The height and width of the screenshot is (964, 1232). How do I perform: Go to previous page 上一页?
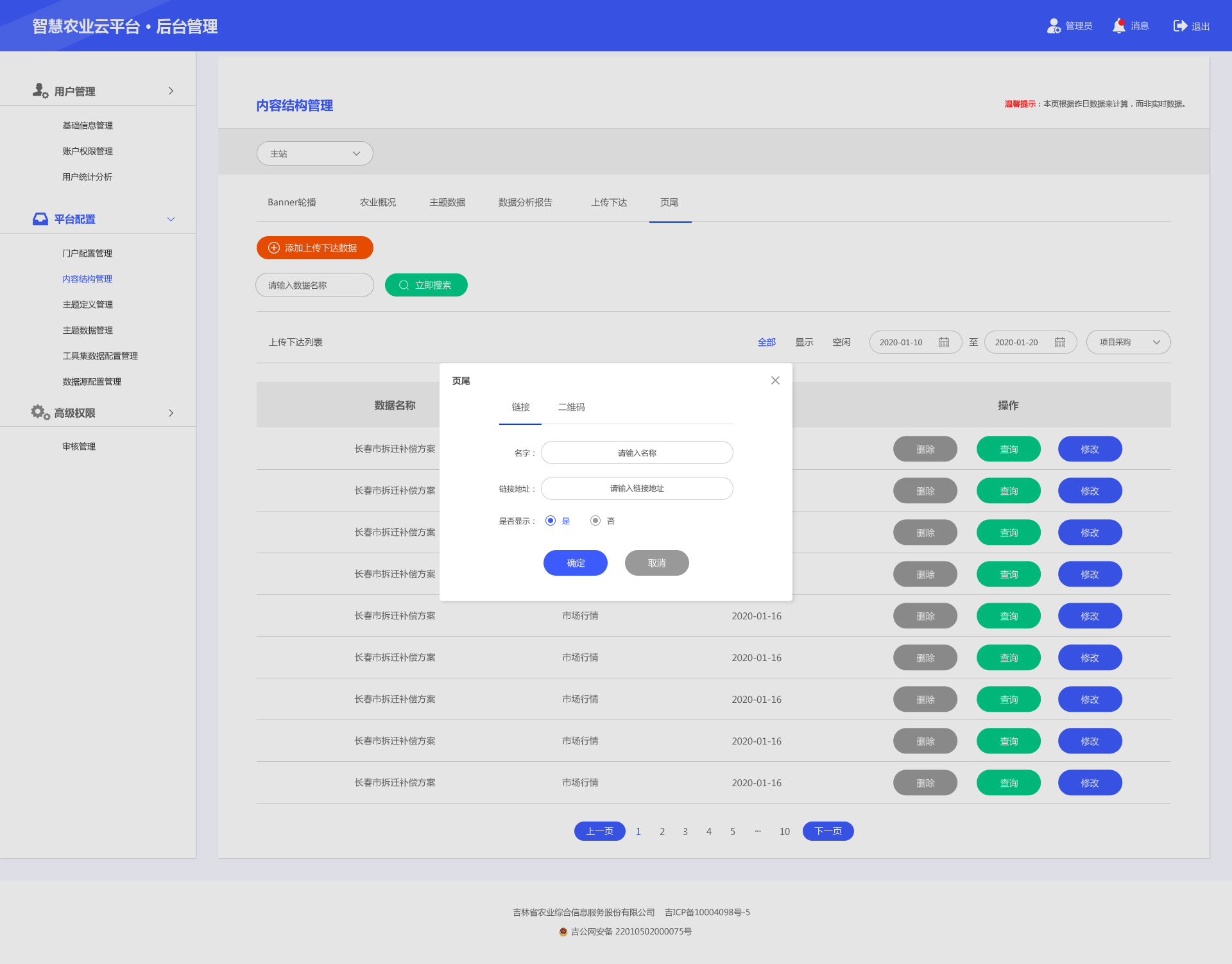click(600, 831)
